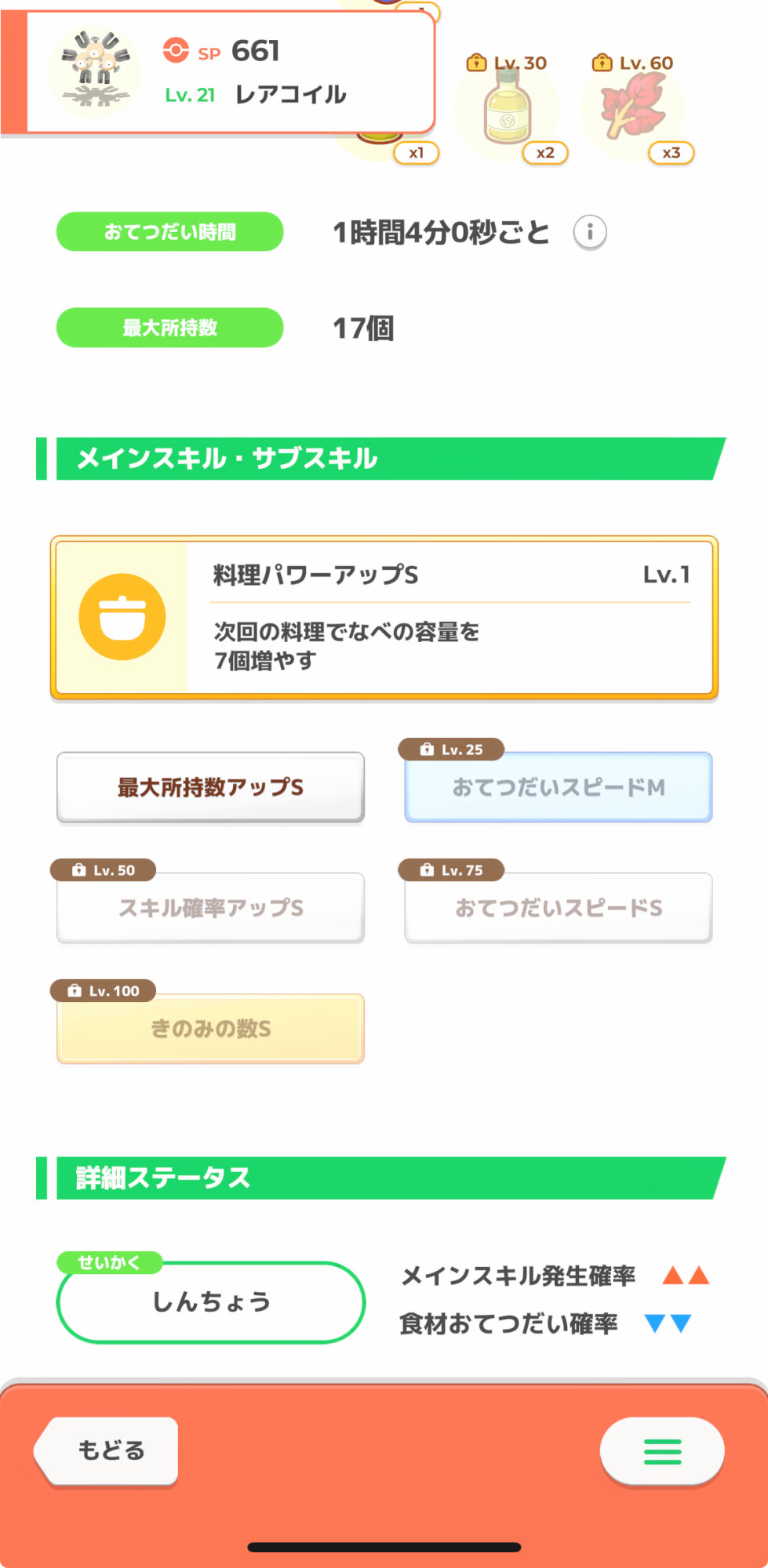The width and height of the screenshot is (768, 1568).
Task: Tap the メインスキル・サブスキル section header
Action: (381, 459)
